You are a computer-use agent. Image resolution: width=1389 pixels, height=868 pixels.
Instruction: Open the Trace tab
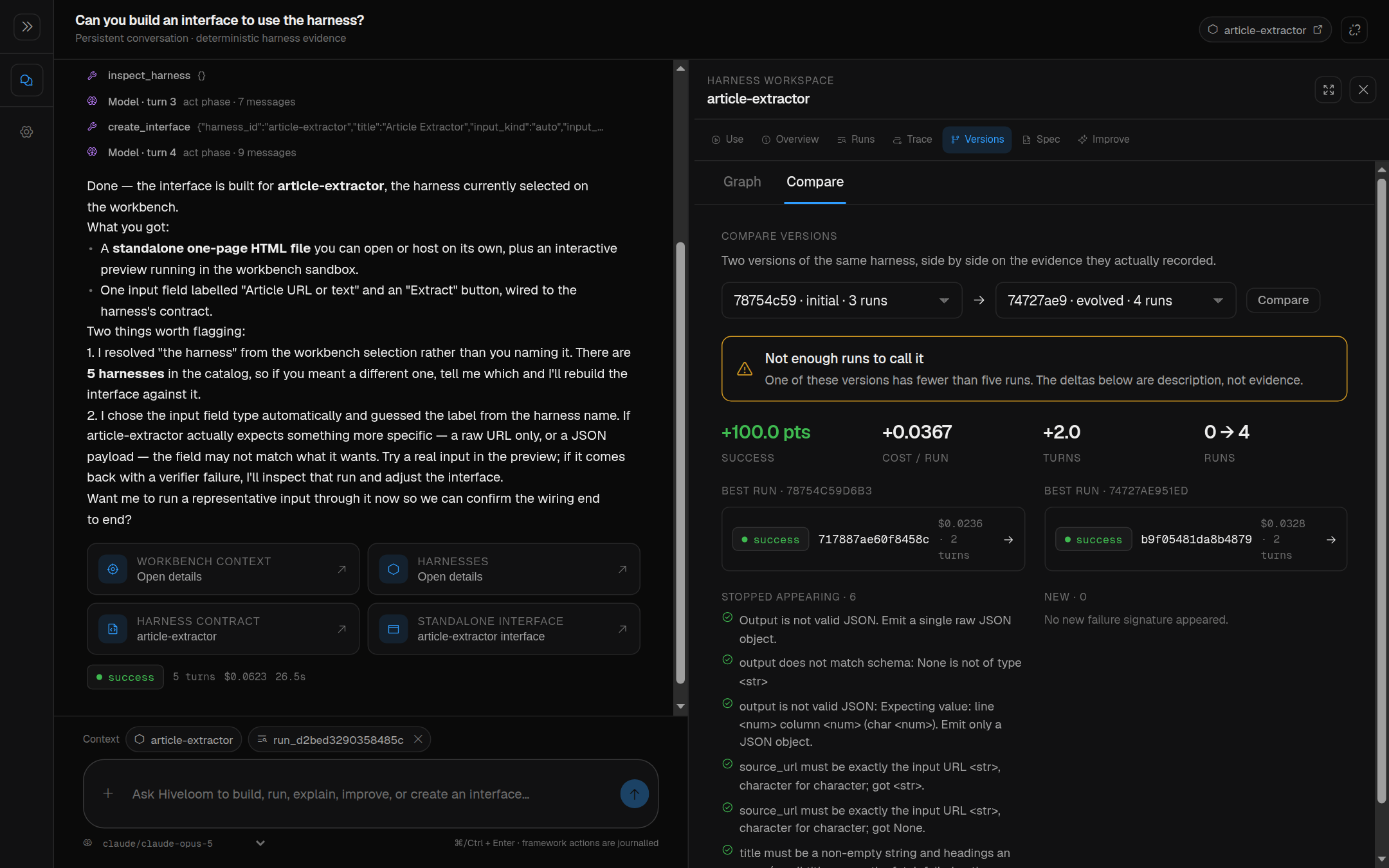pyautogui.click(x=912, y=140)
